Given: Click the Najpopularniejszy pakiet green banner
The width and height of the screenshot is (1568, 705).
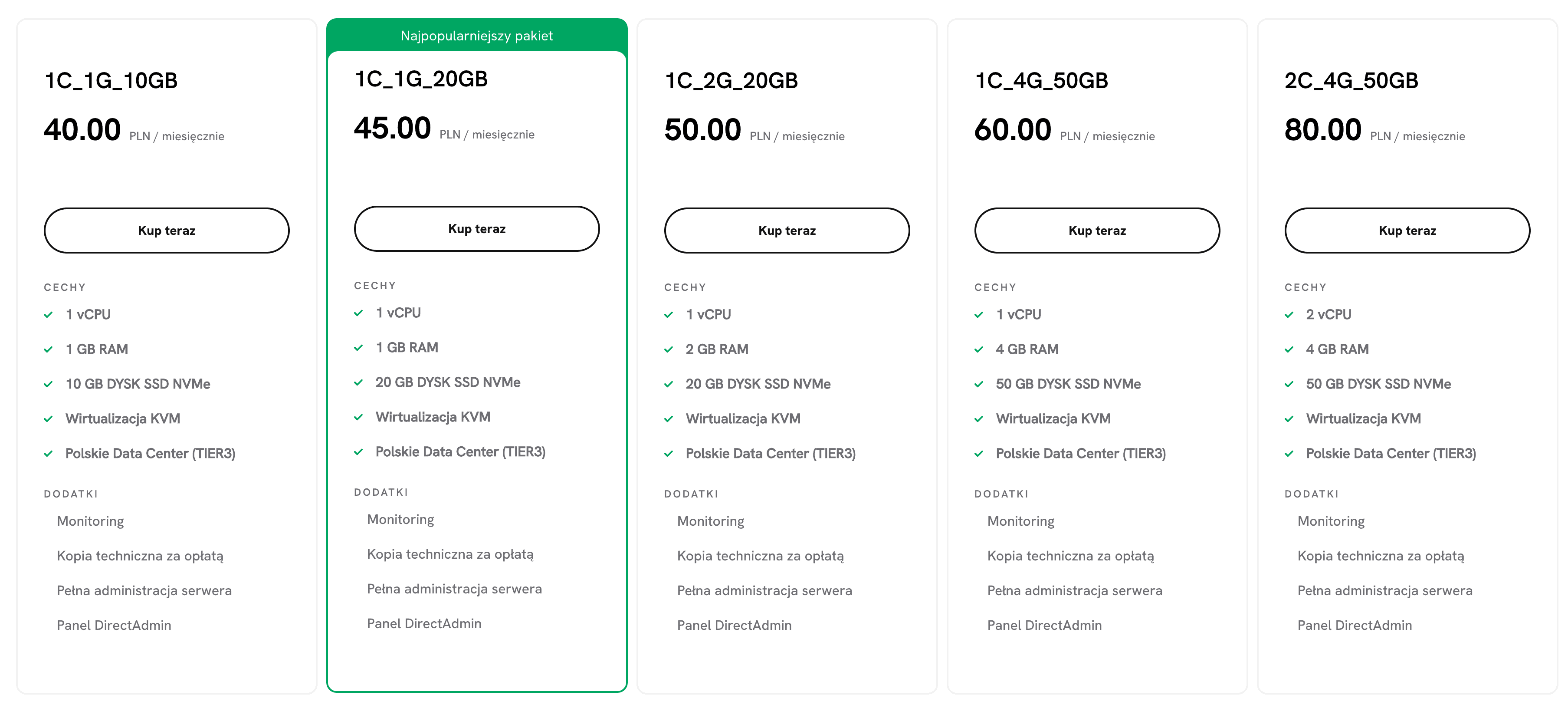Looking at the screenshot, I should 477,36.
